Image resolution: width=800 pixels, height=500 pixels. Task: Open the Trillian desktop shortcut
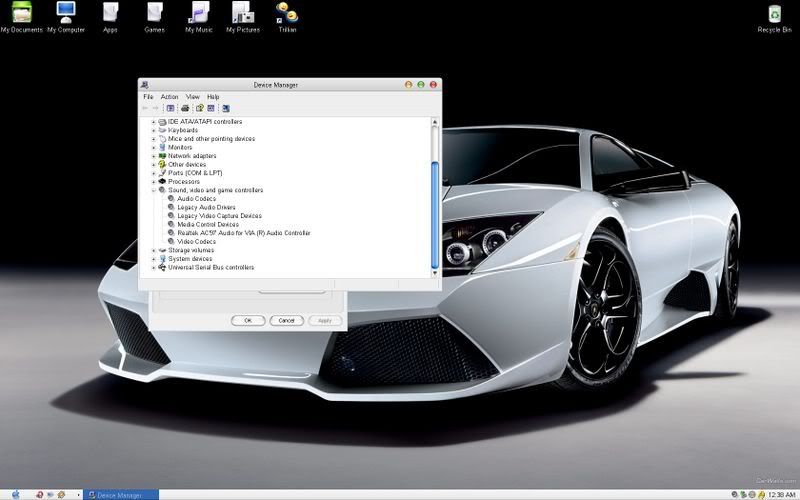[287, 14]
